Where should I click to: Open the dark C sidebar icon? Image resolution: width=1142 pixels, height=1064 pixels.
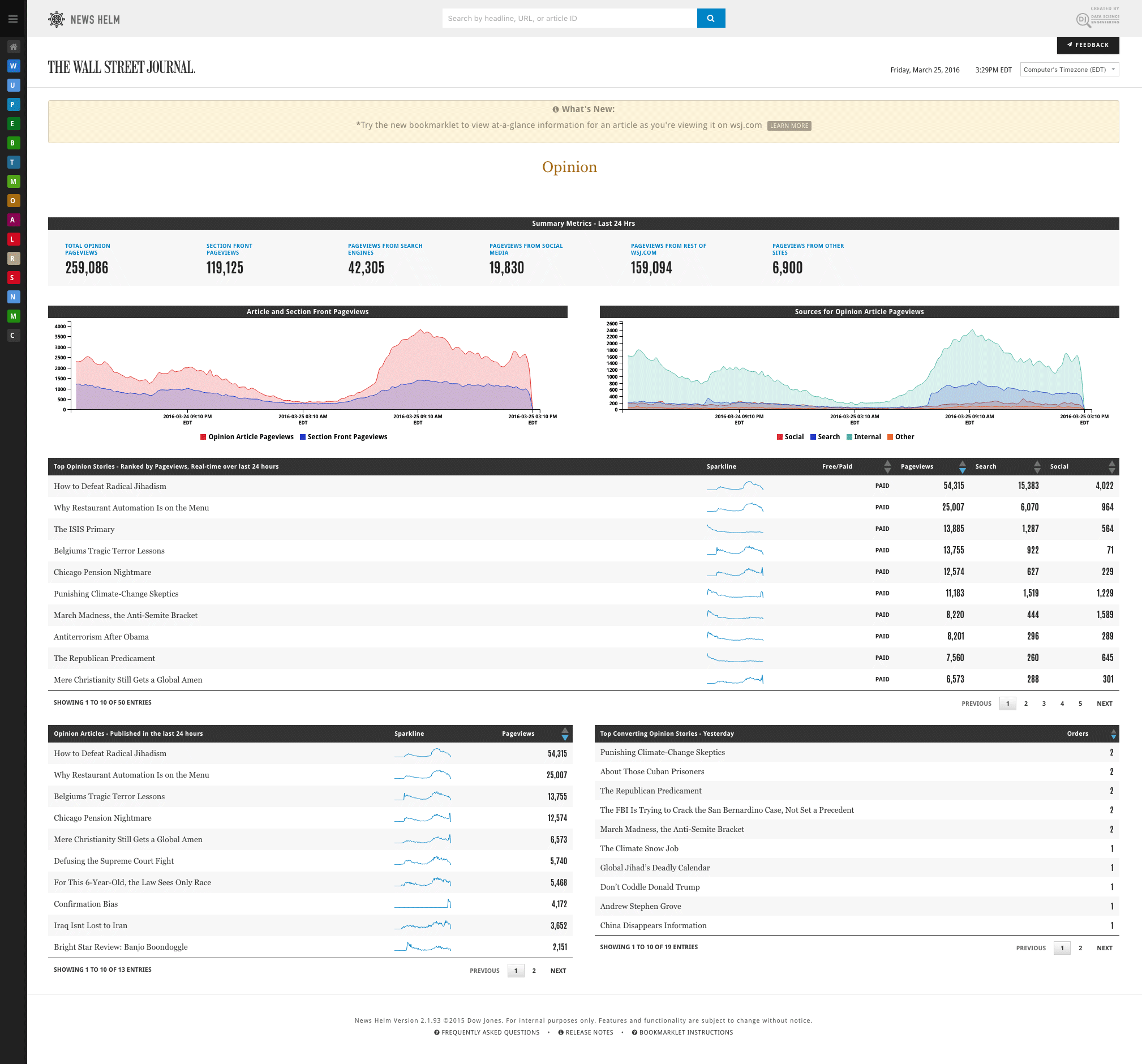coord(13,336)
